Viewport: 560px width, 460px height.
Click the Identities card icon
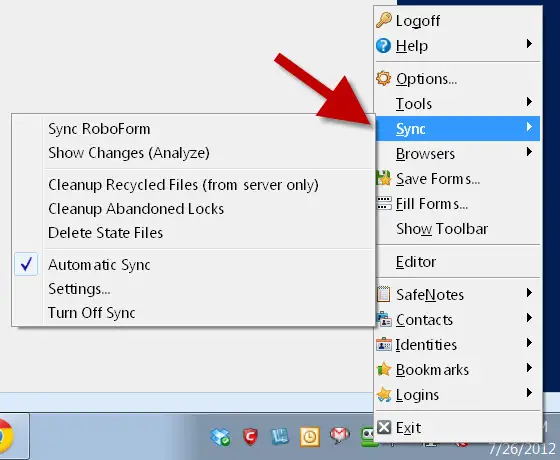pos(384,345)
